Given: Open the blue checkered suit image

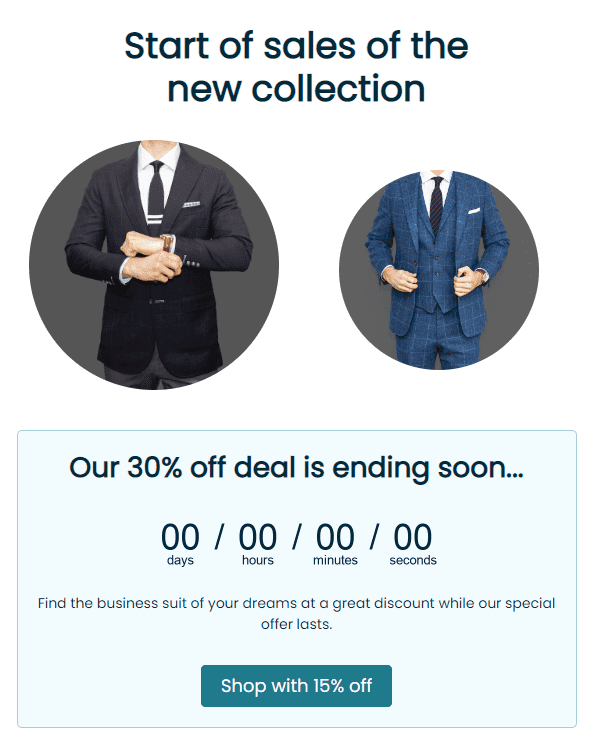Looking at the screenshot, I should 439,270.
